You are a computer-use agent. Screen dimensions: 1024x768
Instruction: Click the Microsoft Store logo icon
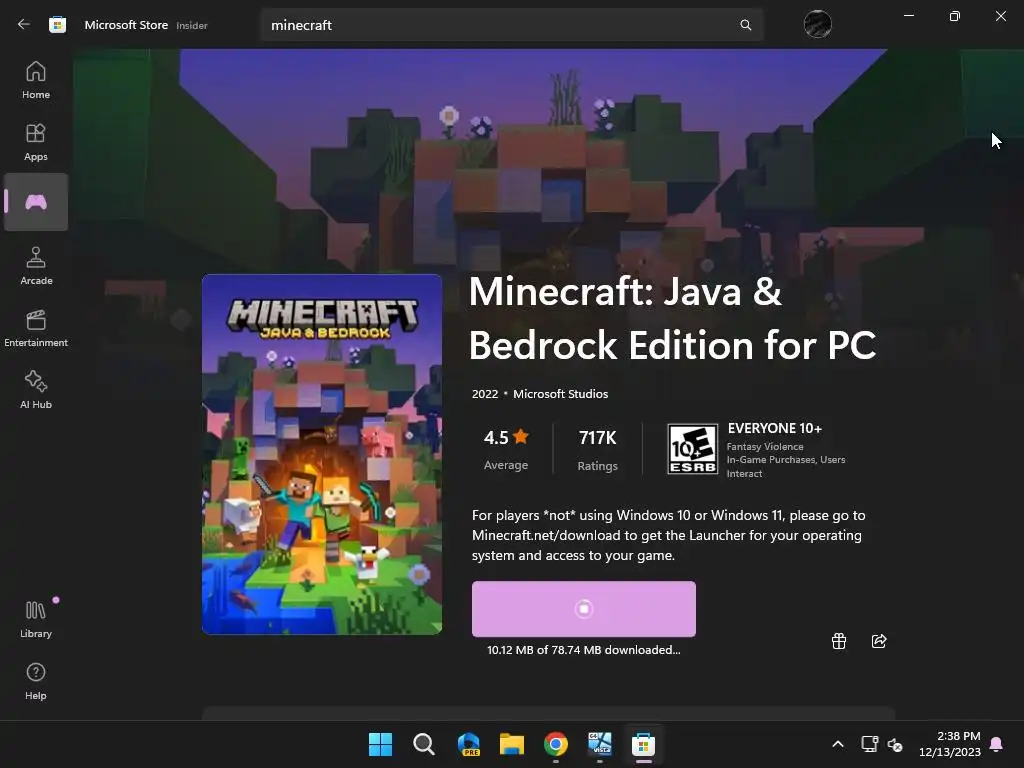click(x=57, y=25)
